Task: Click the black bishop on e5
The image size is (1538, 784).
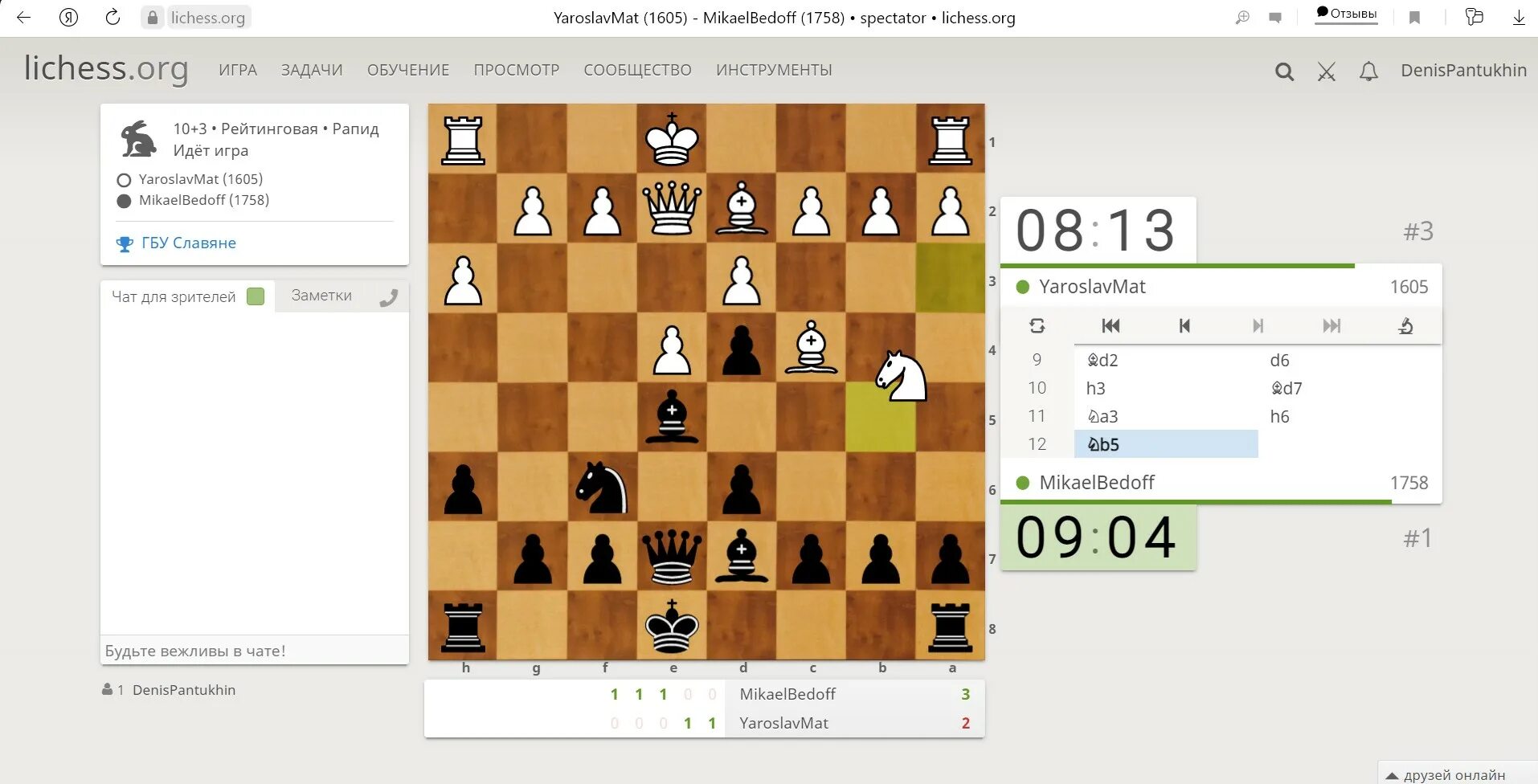Action: tap(672, 416)
